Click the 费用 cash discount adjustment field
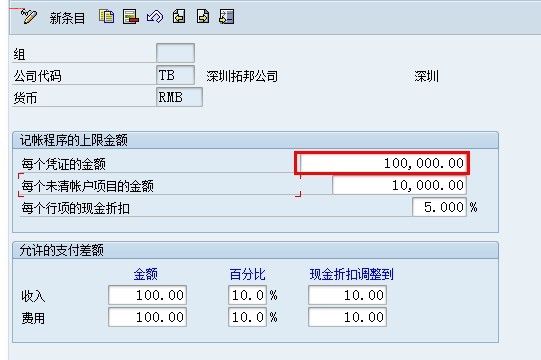This screenshot has width=541, height=360. click(347, 317)
